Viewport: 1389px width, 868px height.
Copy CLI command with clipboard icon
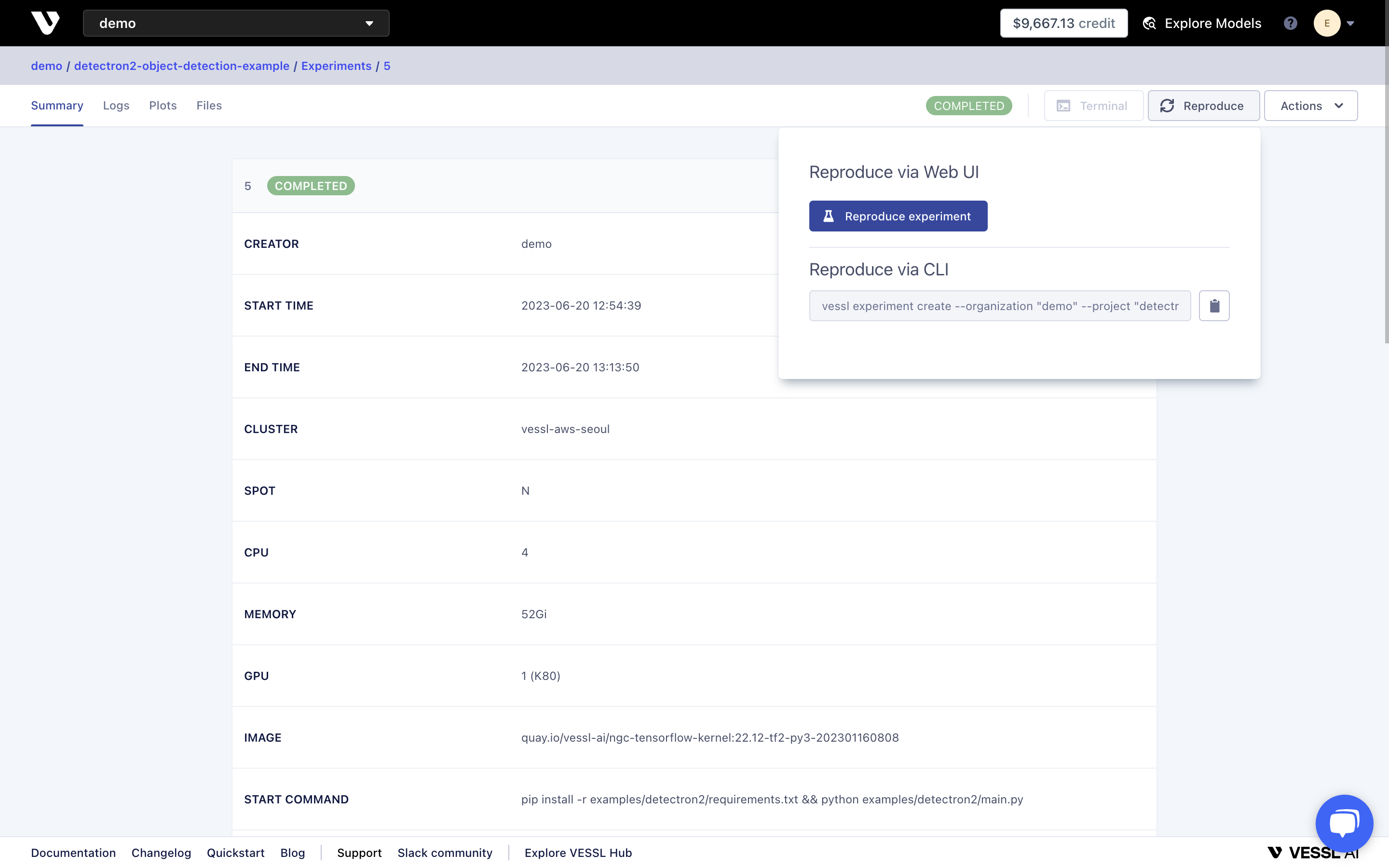click(1214, 306)
